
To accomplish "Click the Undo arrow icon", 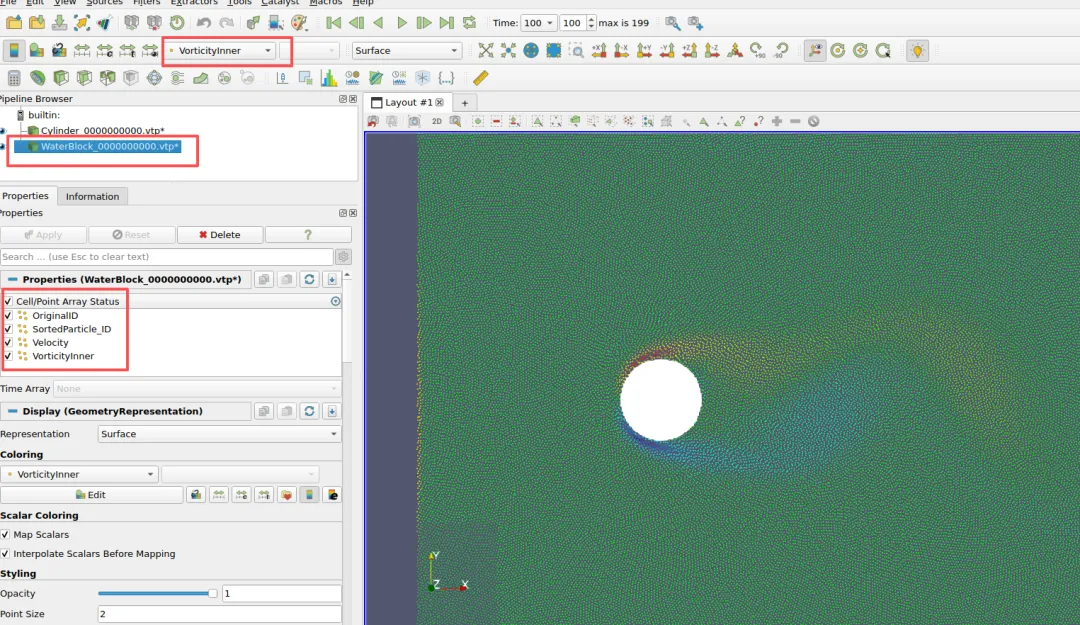I will 203,23.
